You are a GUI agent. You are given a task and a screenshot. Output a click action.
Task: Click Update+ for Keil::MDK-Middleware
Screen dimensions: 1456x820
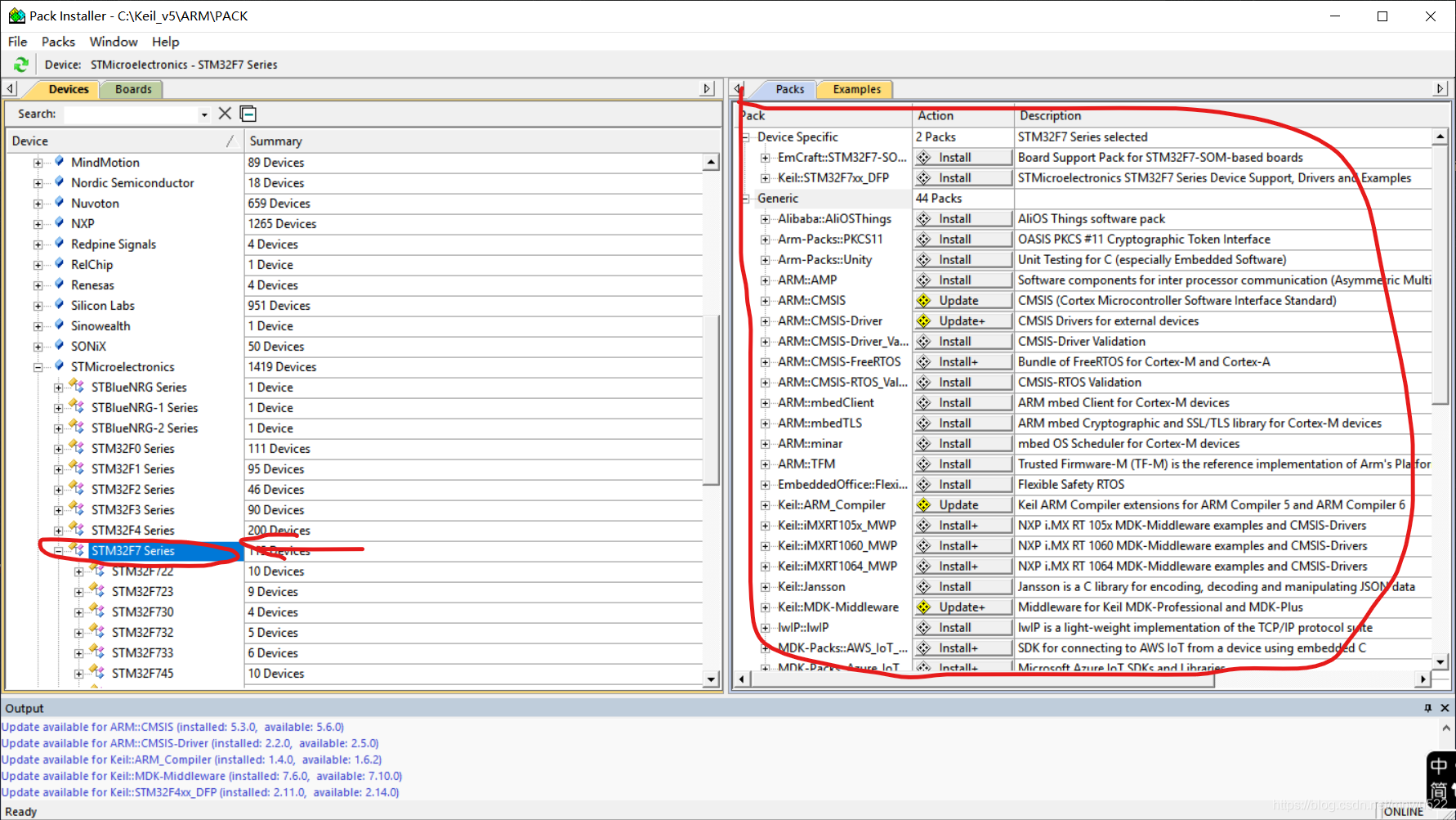pyautogui.click(x=962, y=607)
